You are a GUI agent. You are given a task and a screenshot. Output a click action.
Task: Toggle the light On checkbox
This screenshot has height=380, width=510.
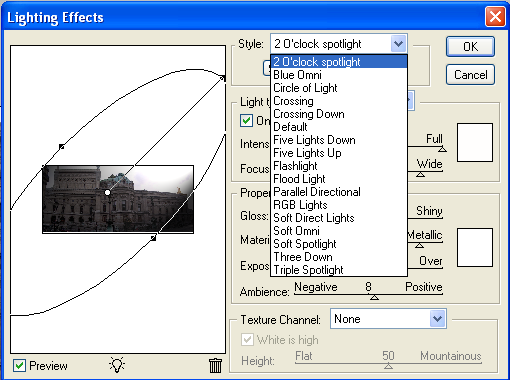pos(246,121)
